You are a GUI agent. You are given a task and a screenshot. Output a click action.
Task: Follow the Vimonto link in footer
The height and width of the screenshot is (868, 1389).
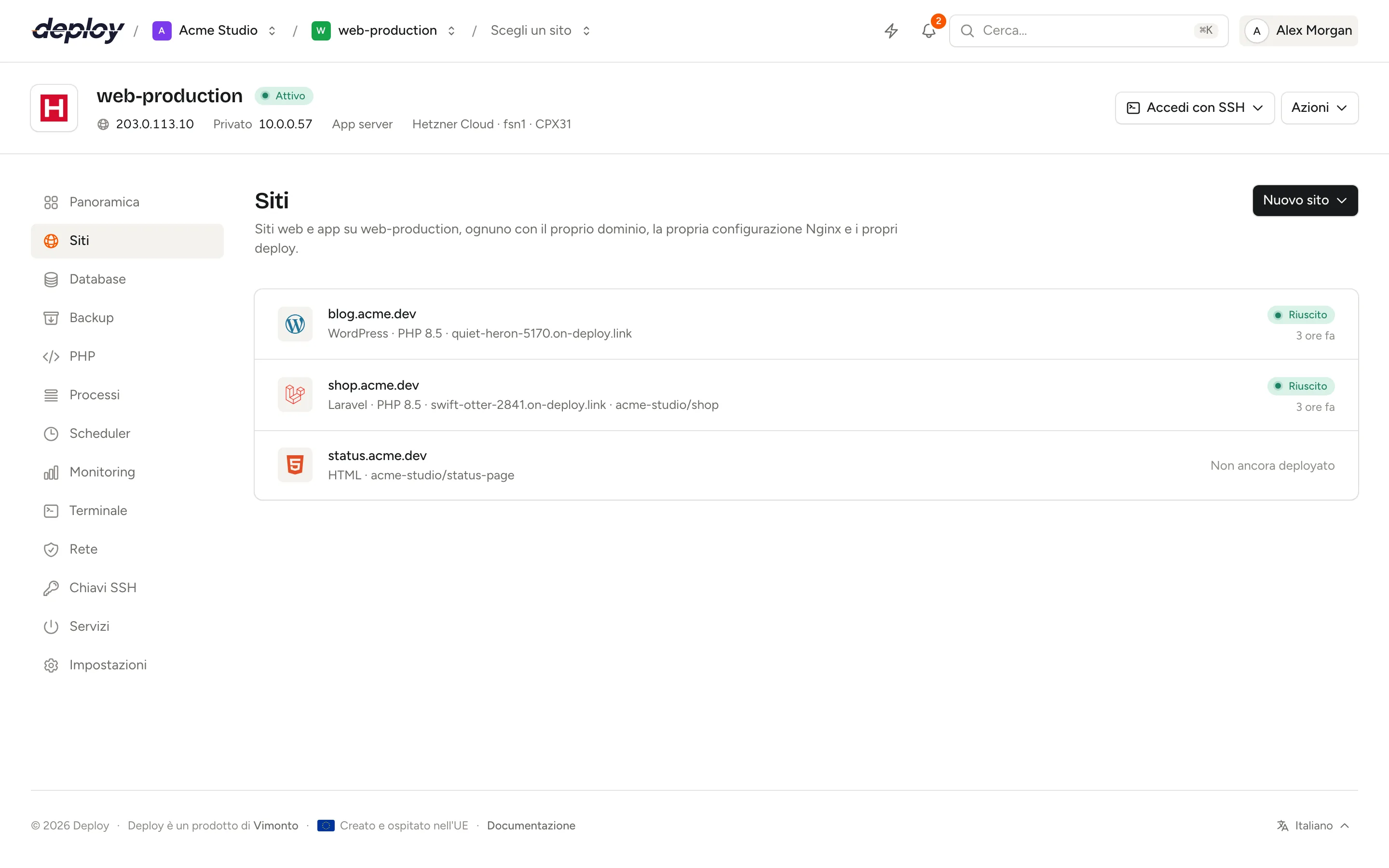click(x=275, y=826)
